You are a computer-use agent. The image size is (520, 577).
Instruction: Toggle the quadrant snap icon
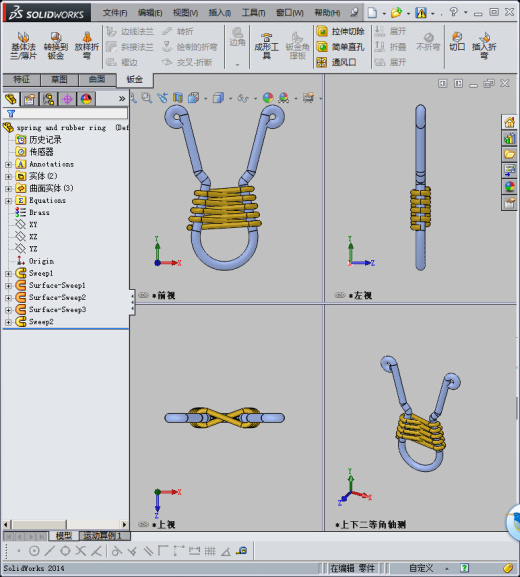(x=65, y=551)
